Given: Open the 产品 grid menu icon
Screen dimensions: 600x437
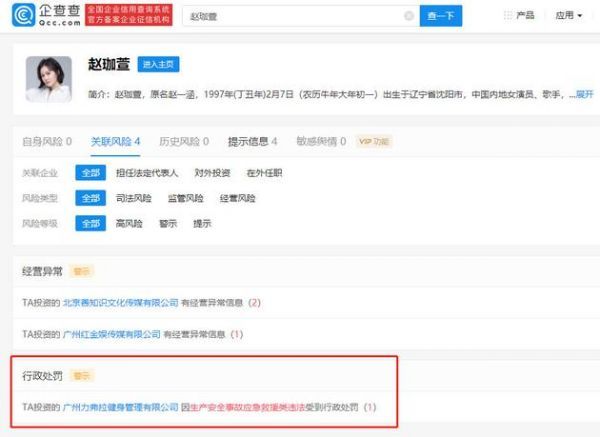Looking at the screenshot, I should 509,16.
